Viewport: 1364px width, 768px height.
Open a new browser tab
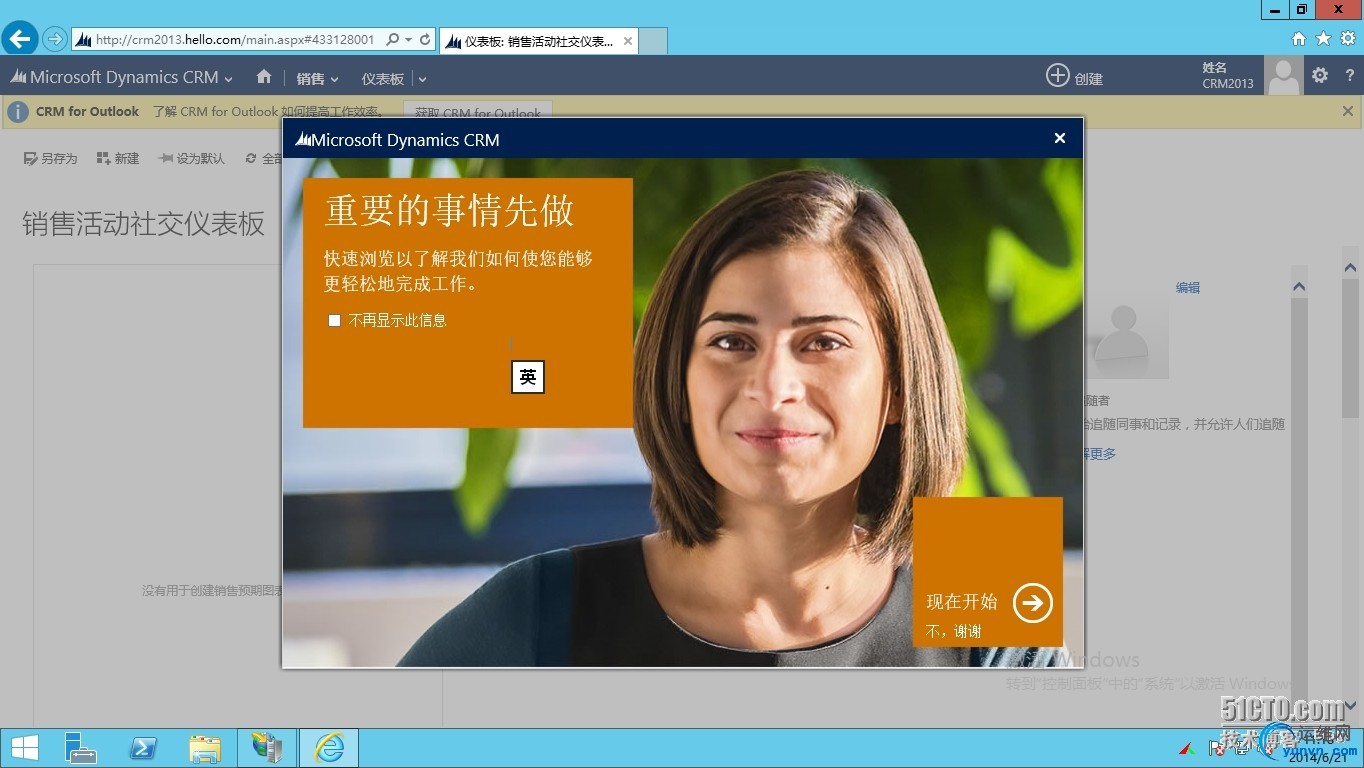click(x=652, y=41)
